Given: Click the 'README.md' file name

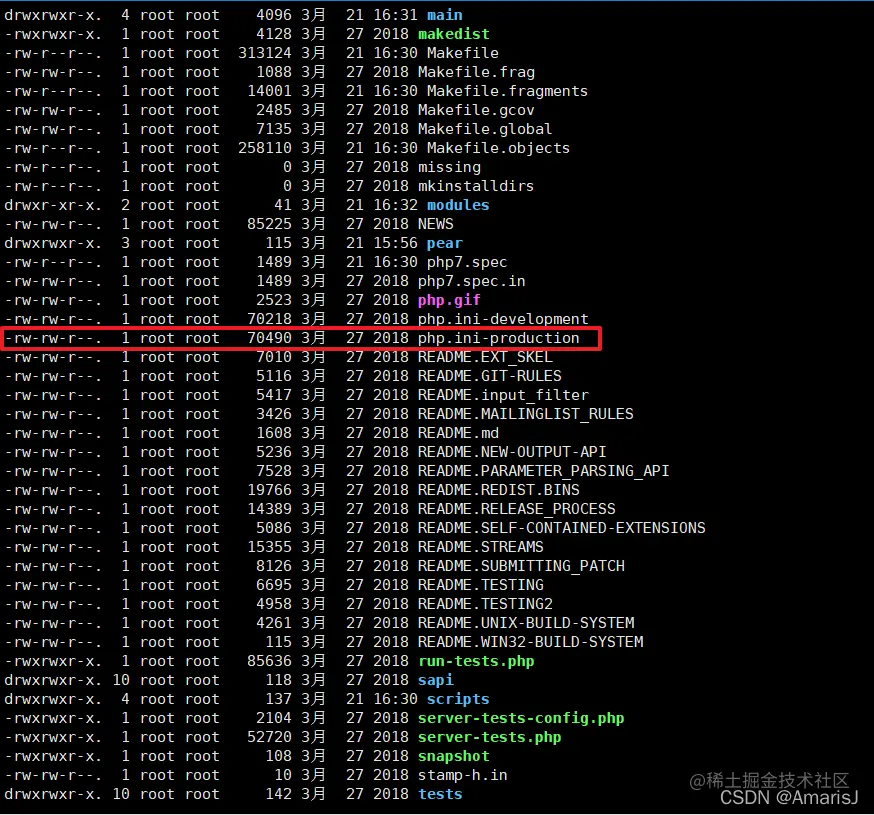Looking at the screenshot, I should click(x=458, y=433).
